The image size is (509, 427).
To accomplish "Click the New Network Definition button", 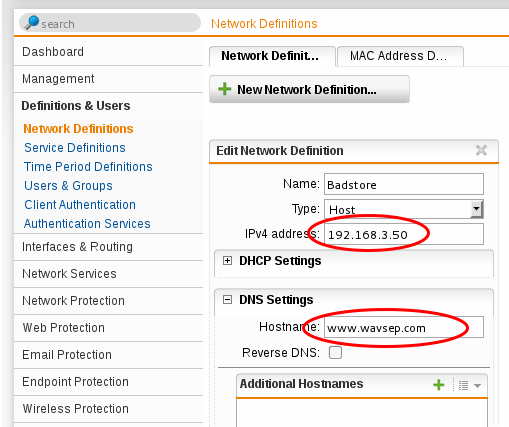I will coord(309,89).
